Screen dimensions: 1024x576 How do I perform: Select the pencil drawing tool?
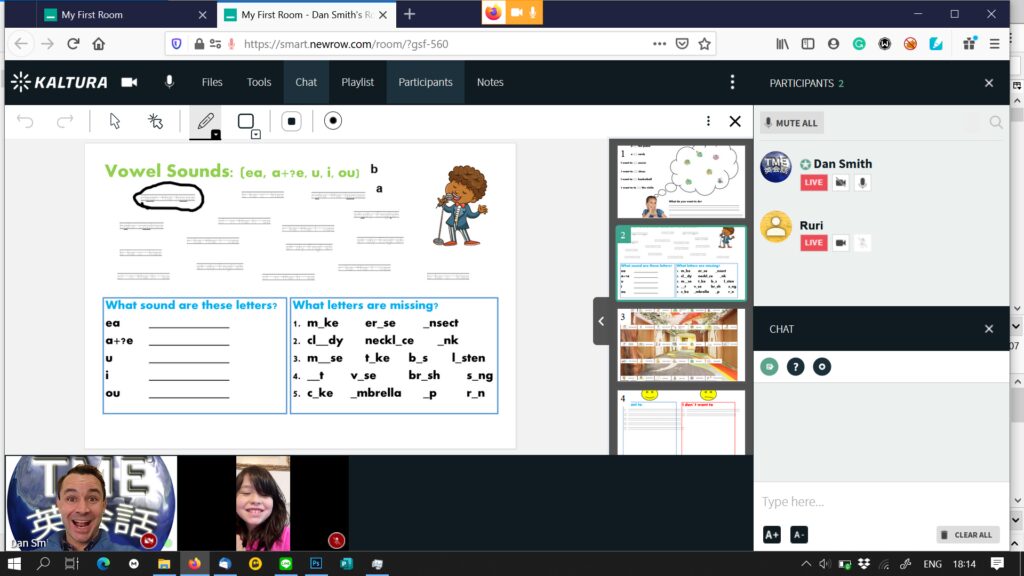205,121
